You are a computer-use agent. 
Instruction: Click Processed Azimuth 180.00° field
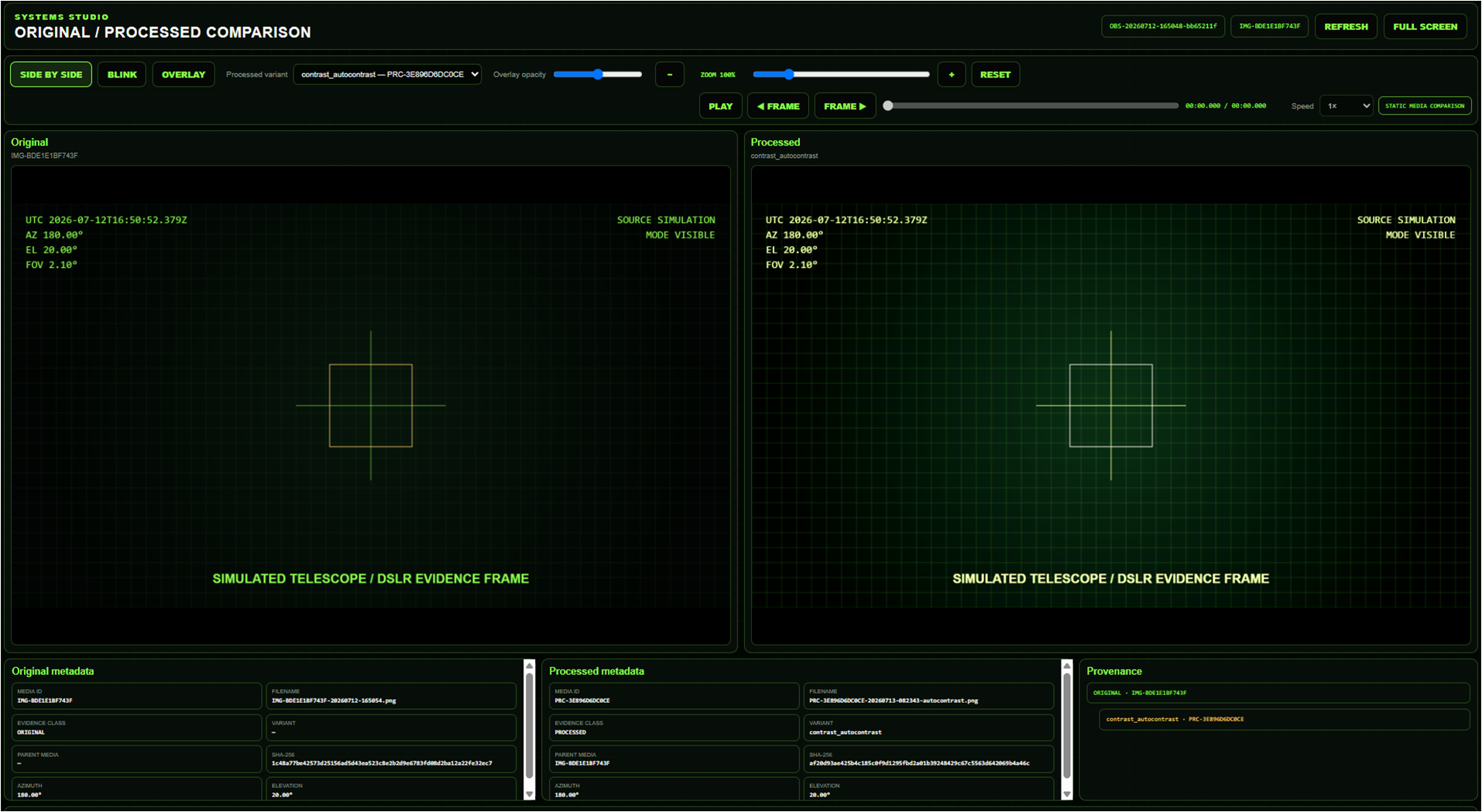pyautogui.click(x=674, y=789)
